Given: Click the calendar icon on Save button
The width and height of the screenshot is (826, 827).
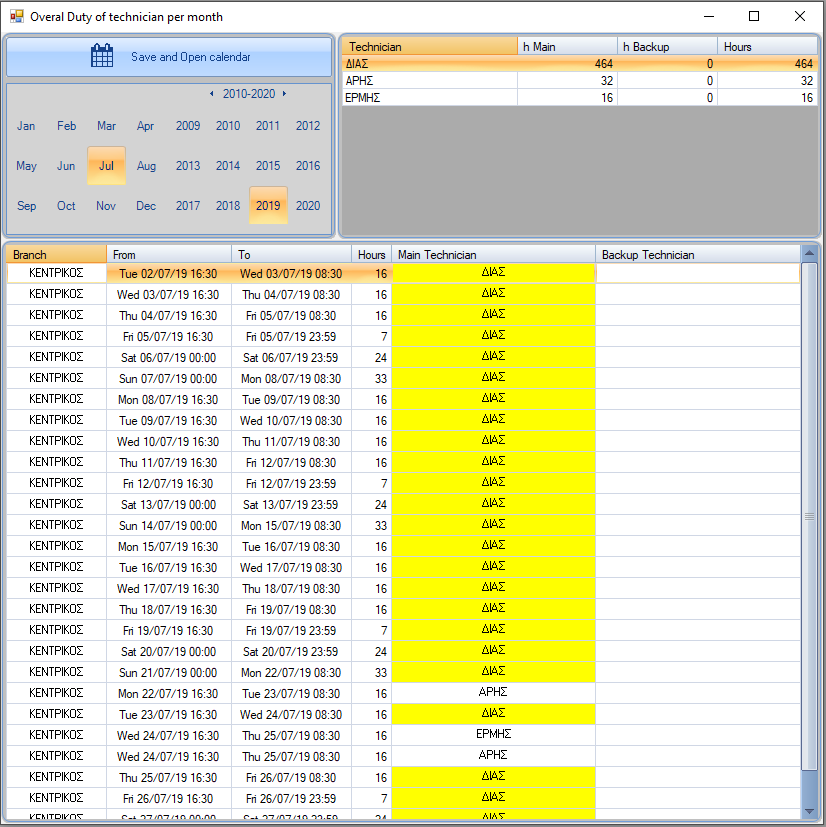Looking at the screenshot, I should click(x=102, y=56).
